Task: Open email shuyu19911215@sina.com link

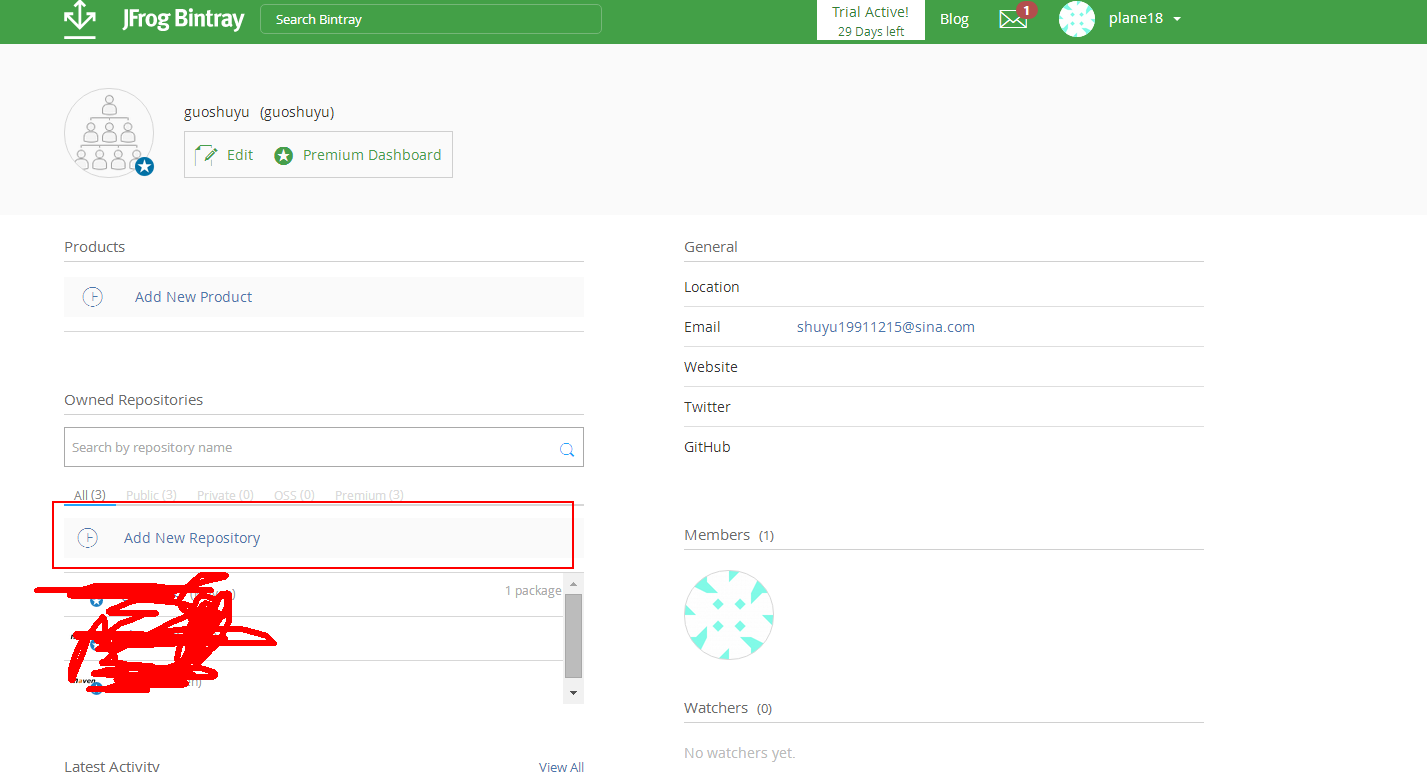Action: pyautogui.click(x=886, y=327)
